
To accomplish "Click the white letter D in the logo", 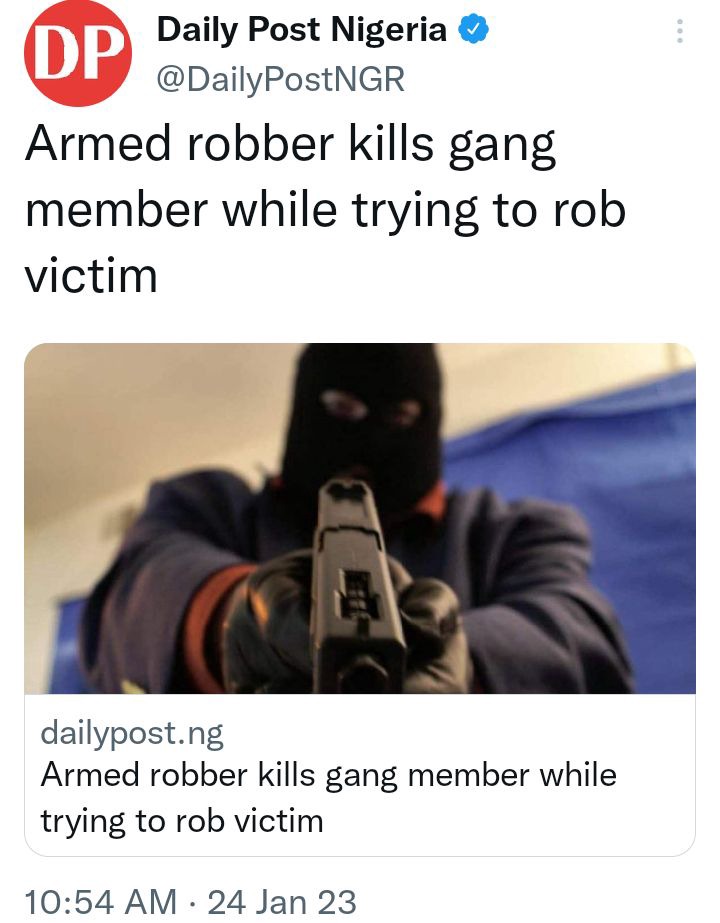I will [57, 52].
